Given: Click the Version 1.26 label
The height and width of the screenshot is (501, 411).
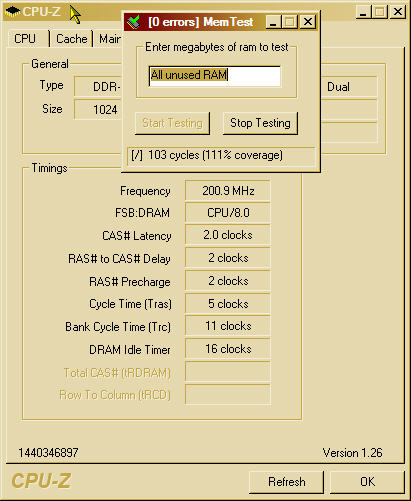Looking at the screenshot, I should pyautogui.click(x=352, y=453).
